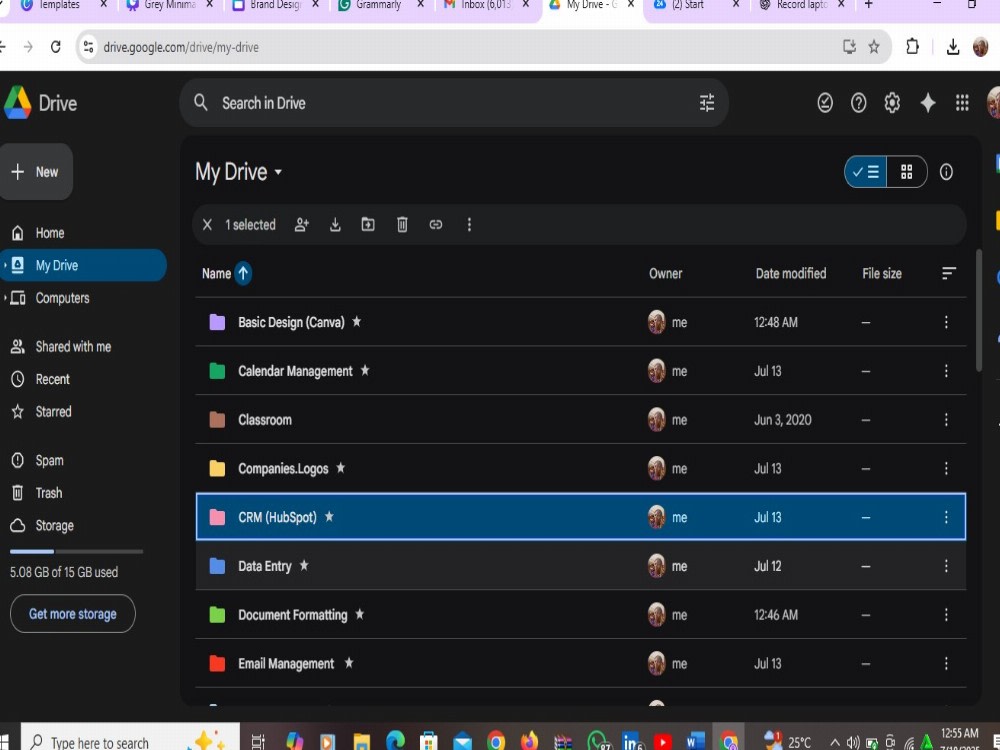Open the Google apps grid launcher

pos(962,103)
